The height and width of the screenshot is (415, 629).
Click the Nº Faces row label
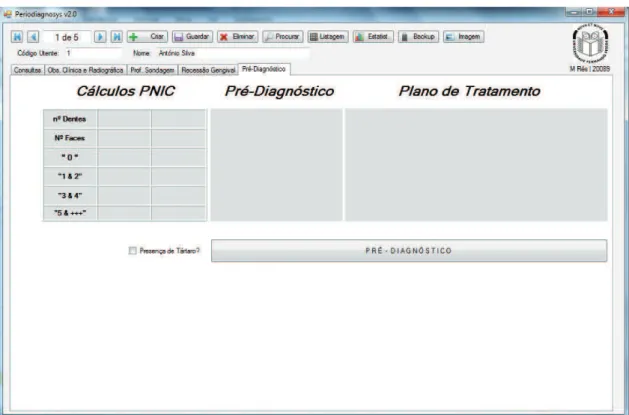click(70, 138)
